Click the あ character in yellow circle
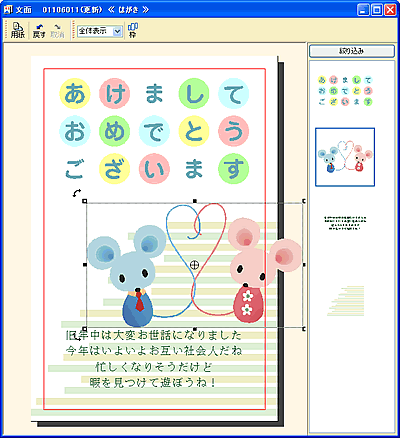This screenshot has height=438, width=400. click(75, 93)
